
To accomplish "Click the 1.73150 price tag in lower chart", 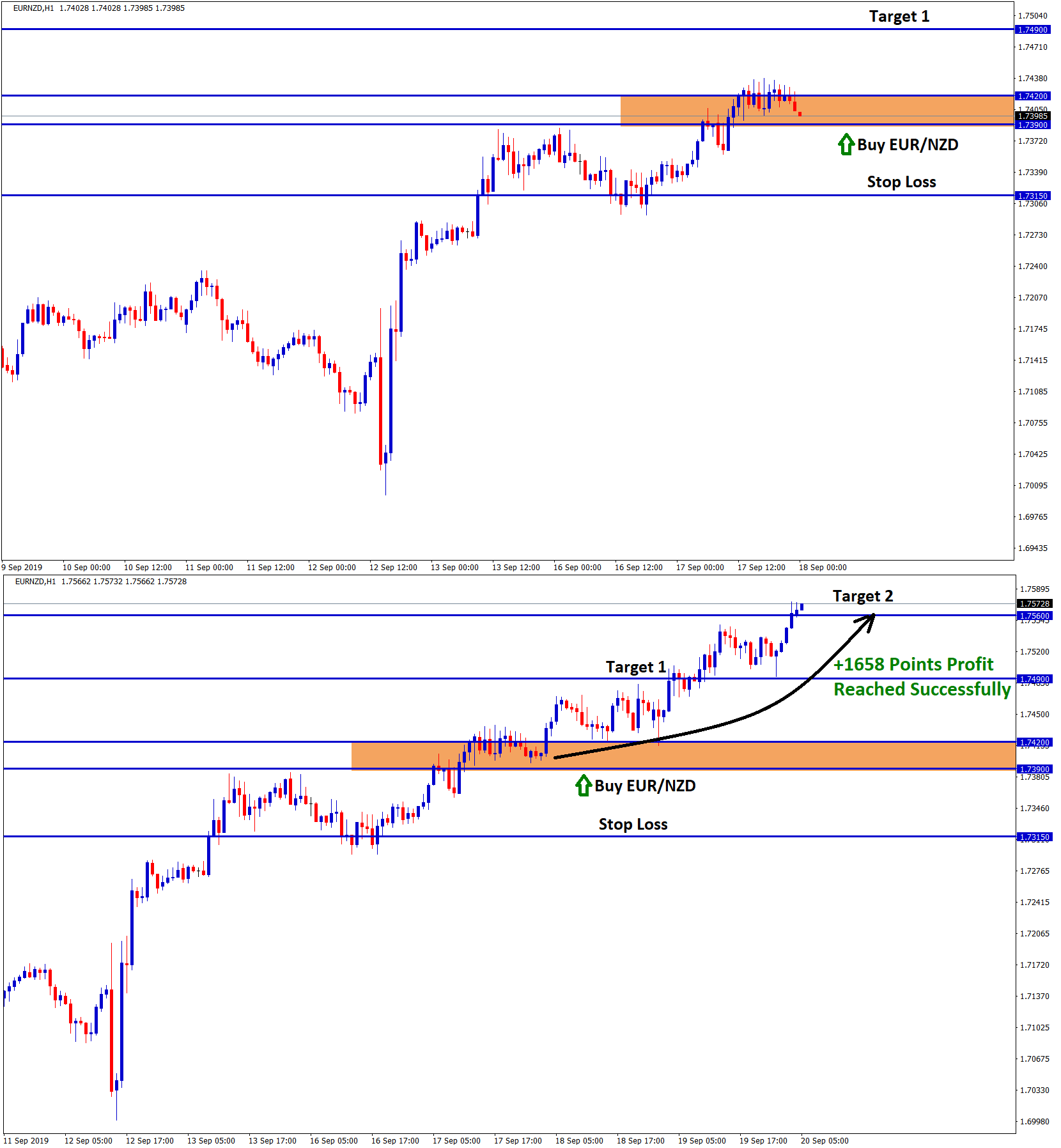I will pos(1034,837).
